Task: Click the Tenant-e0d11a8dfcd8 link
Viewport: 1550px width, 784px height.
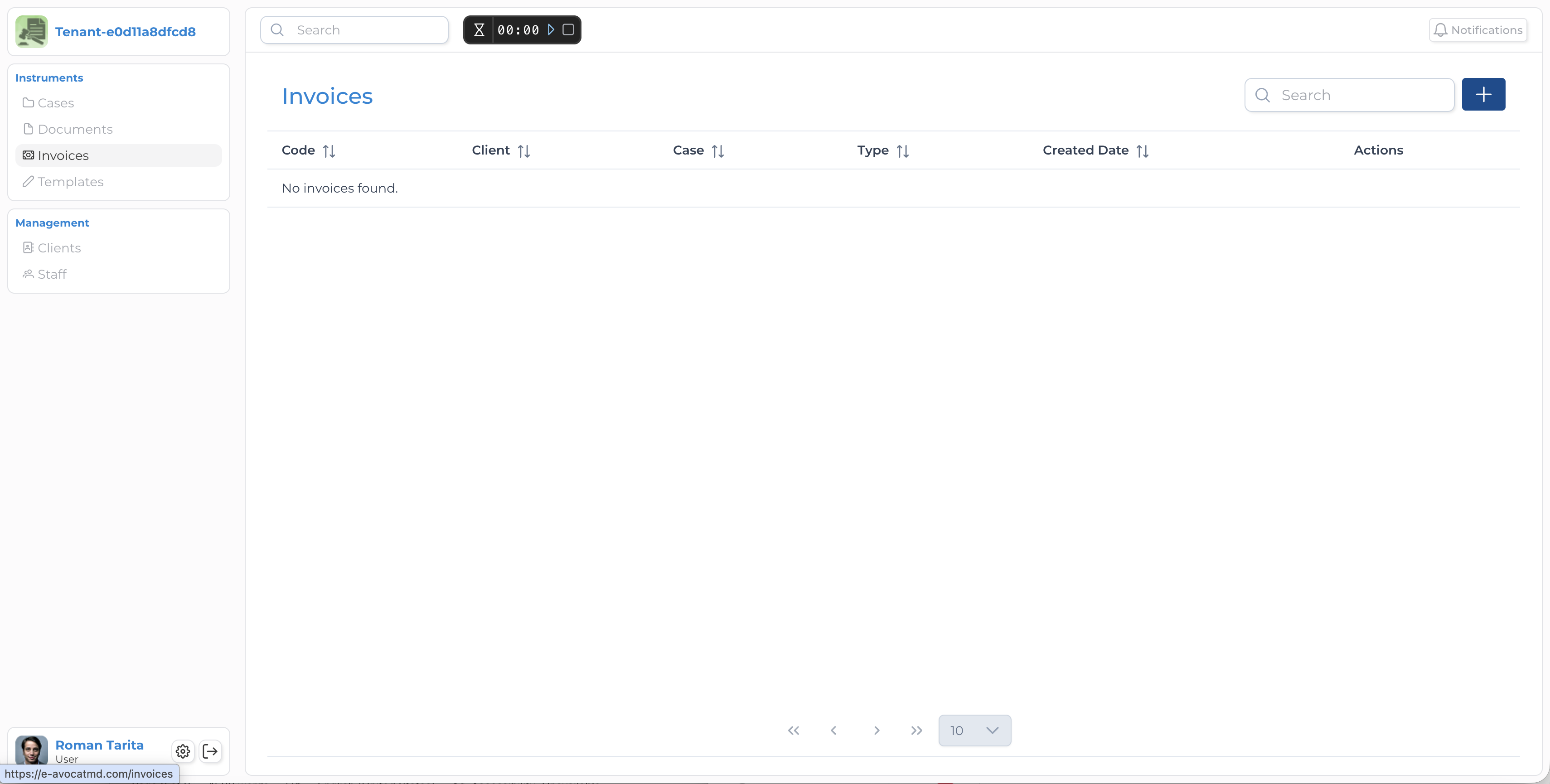Action: [125, 32]
